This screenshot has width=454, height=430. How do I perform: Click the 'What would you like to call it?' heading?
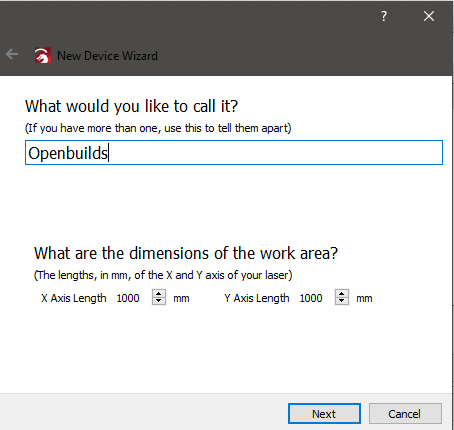132,106
